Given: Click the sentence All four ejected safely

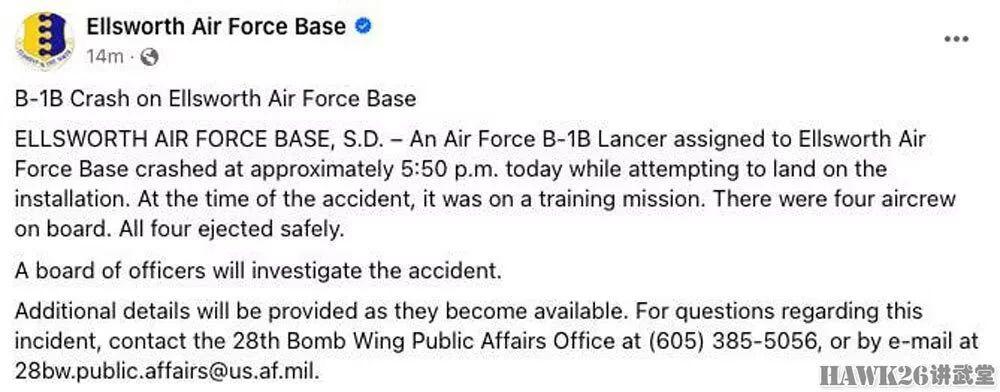Looking at the screenshot, I should click(x=231, y=229).
